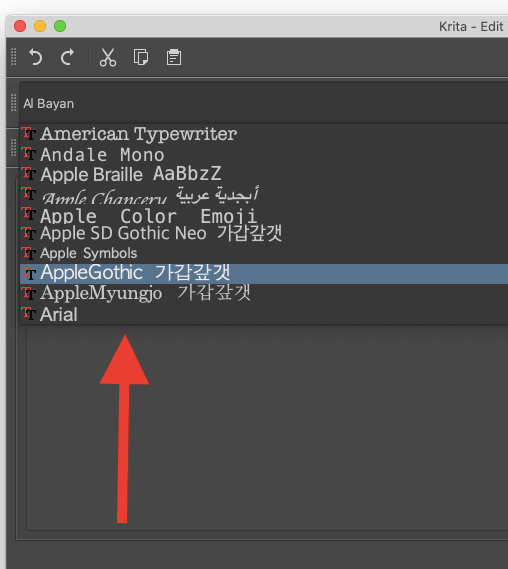
Task: Pick the Apple Braille font entry
Action: pyautogui.click(x=264, y=175)
